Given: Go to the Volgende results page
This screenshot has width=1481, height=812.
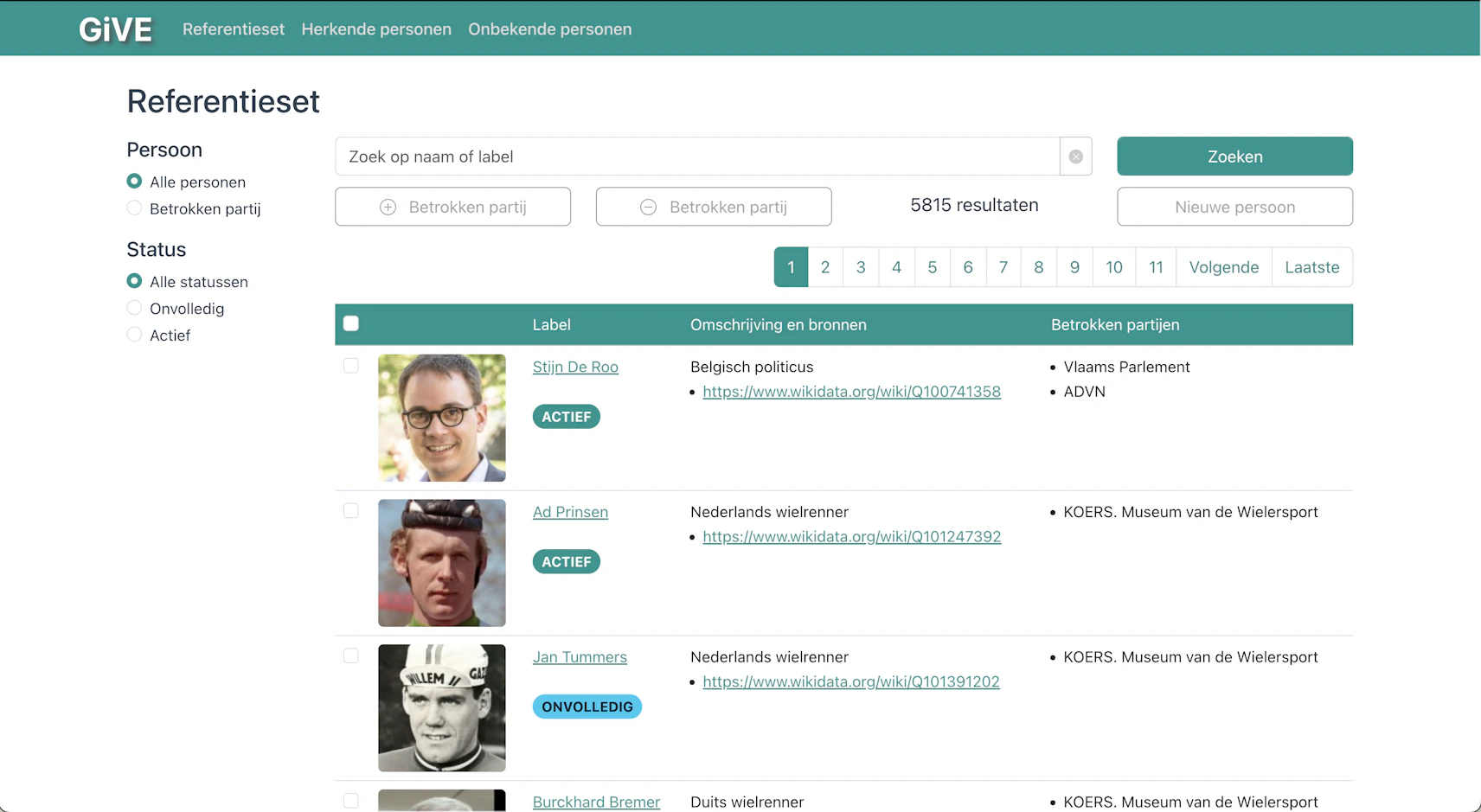Looking at the screenshot, I should click(1223, 267).
